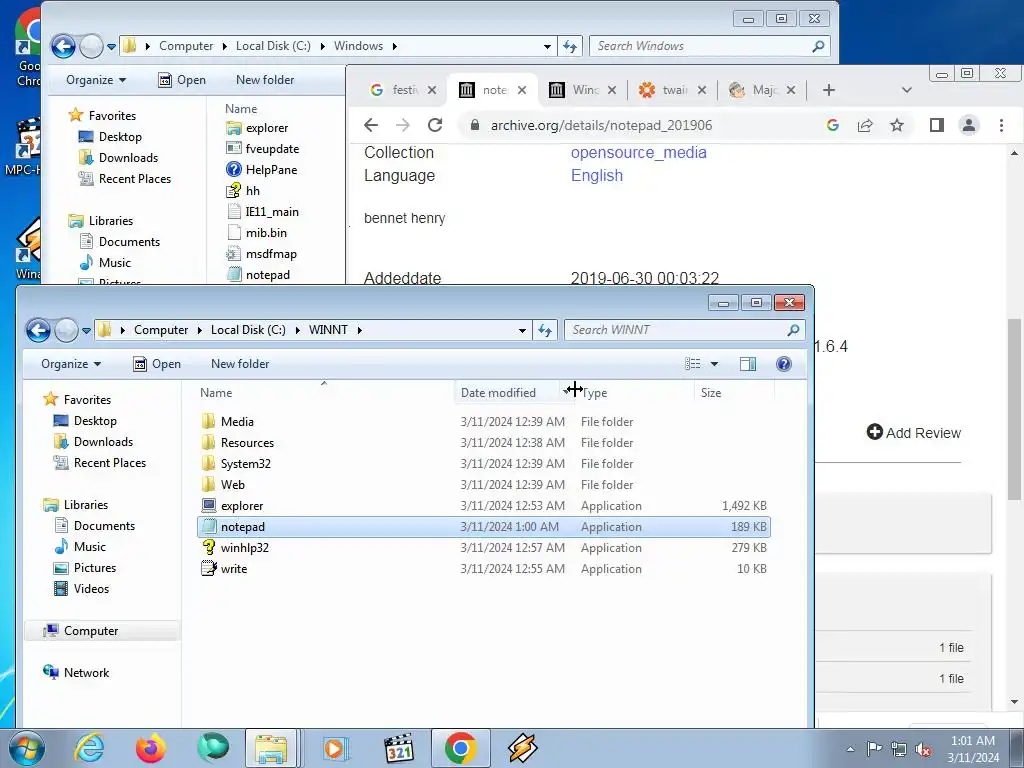Click Open in WINNT toolbar
Image resolution: width=1024 pixels, height=768 pixels.
157,364
